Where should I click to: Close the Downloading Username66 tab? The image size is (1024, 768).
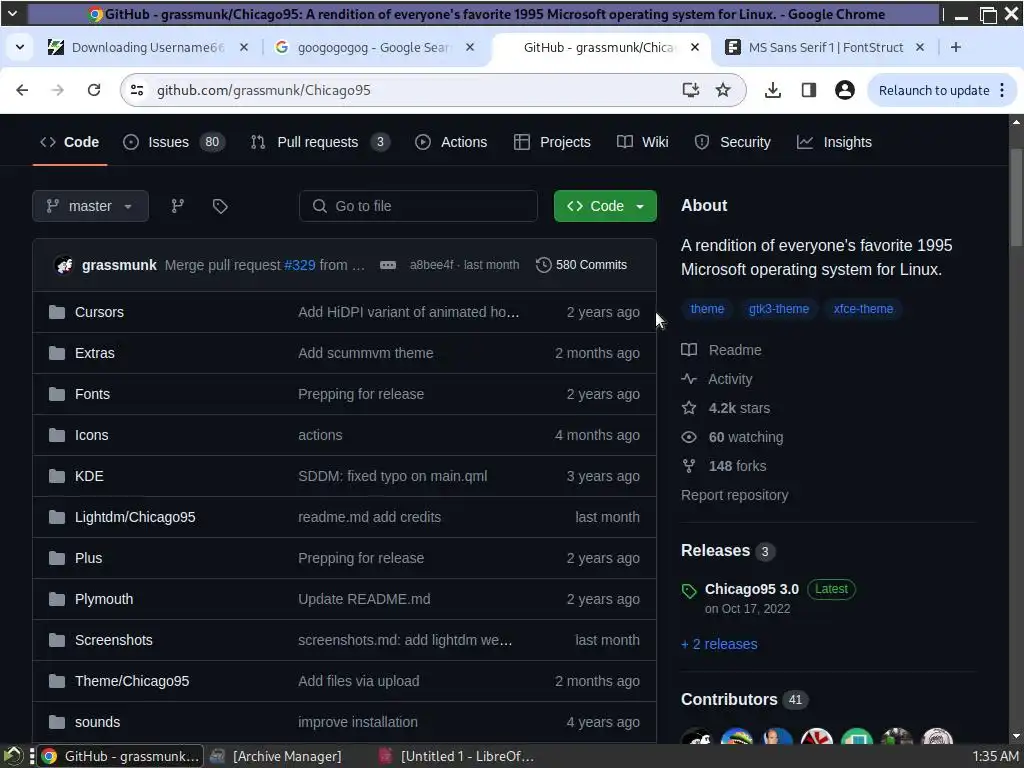(244, 47)
